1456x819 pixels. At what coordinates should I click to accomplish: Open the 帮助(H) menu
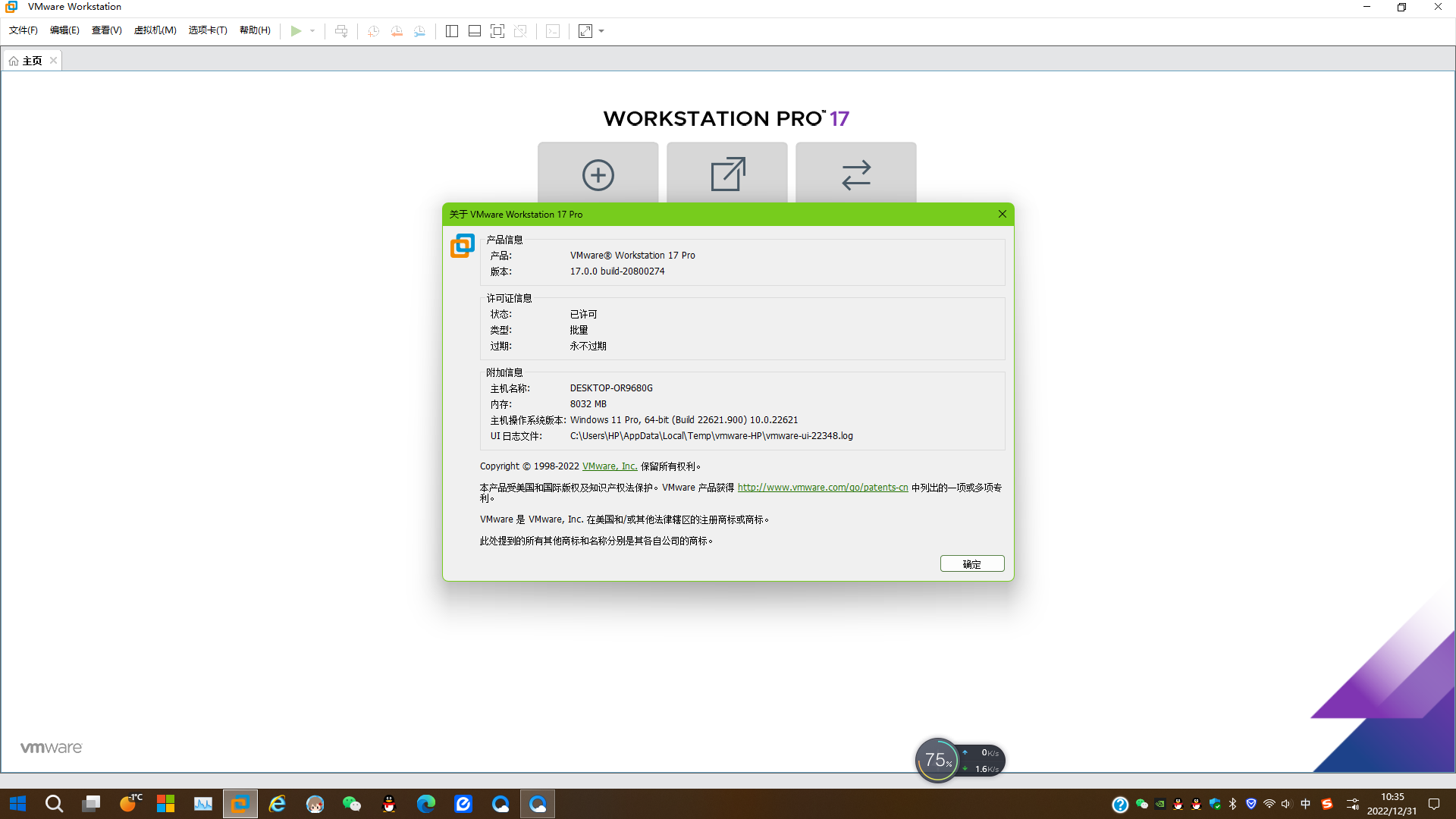point(255,30)
